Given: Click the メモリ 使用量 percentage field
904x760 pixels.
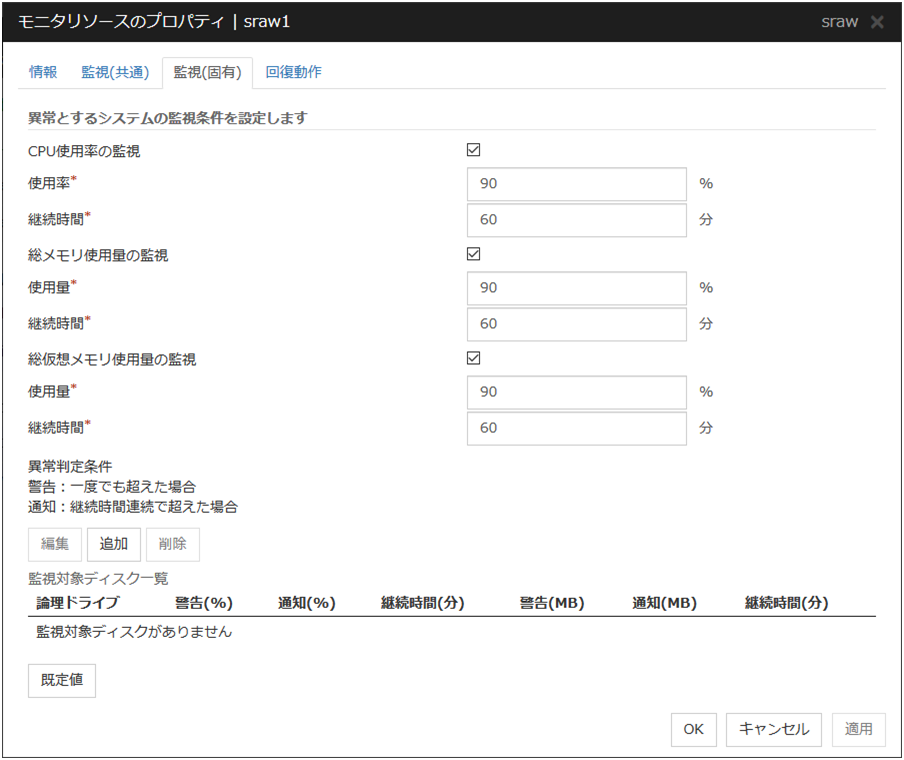Looking at the screenshot, I should (x=576, y=288).
